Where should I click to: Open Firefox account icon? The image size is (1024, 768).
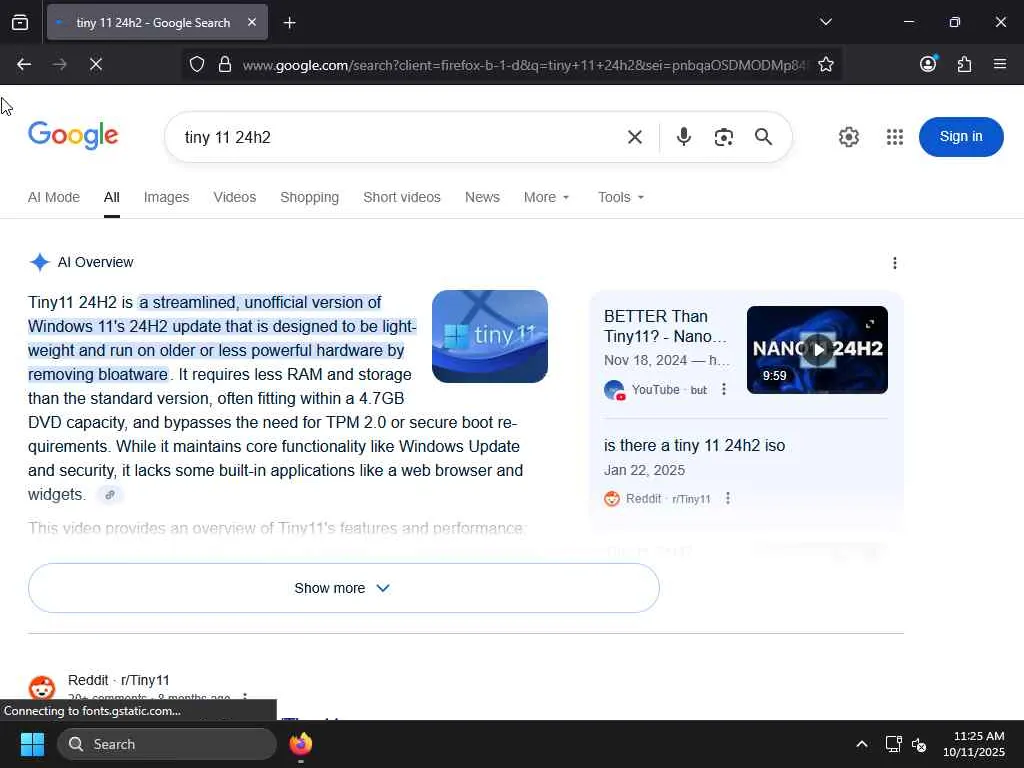[928, 63]
